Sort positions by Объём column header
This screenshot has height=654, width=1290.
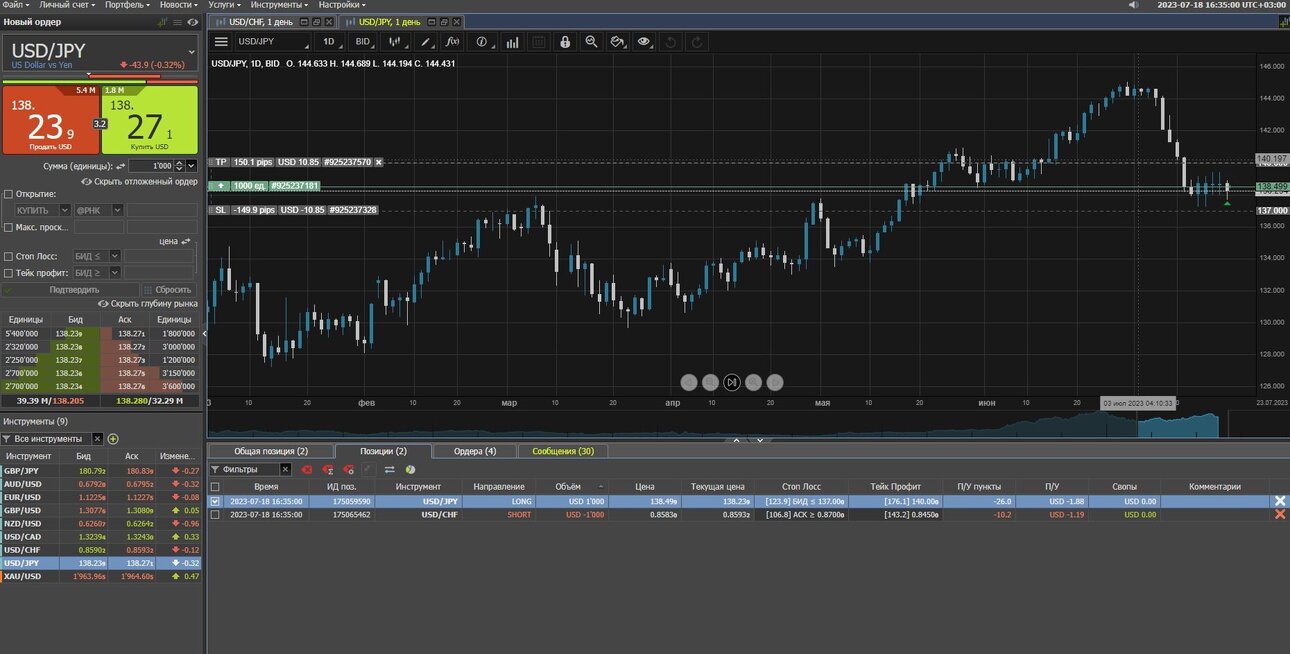[x=568, y=487]
